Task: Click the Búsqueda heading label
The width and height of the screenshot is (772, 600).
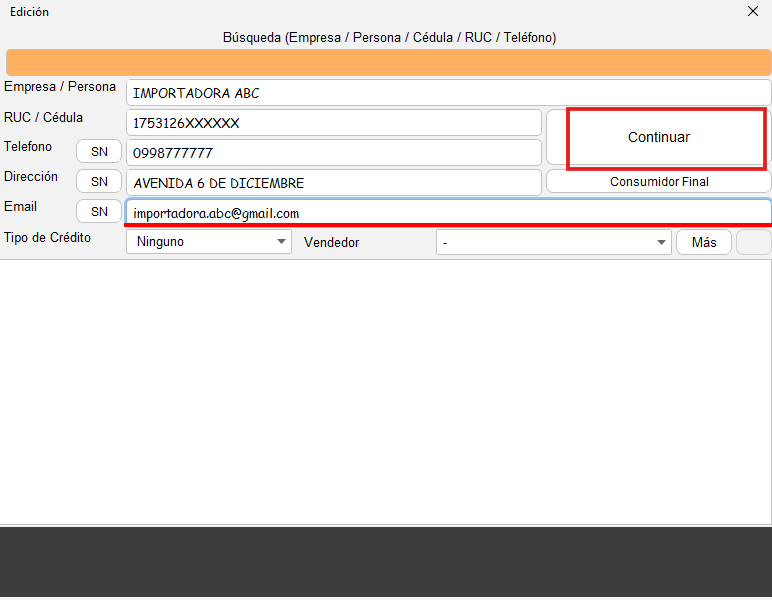Action: tap(389, 37)
